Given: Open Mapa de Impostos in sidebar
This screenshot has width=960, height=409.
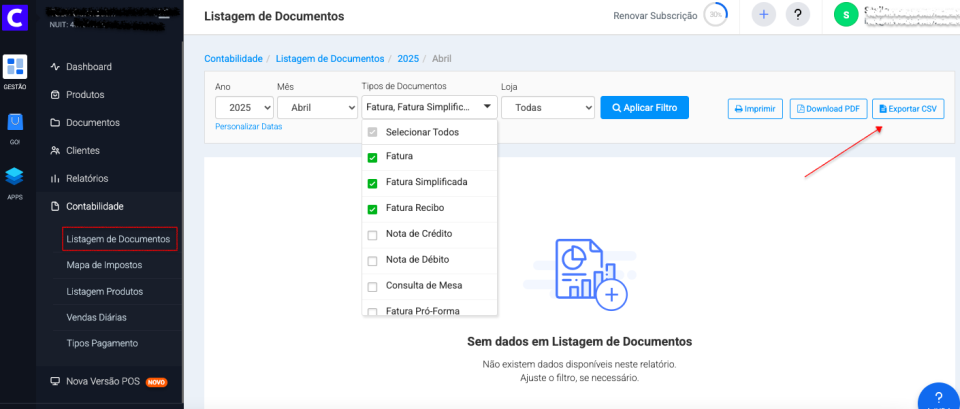Looking at the screenshot, I should pyautogui.click(x=104, y=265).
